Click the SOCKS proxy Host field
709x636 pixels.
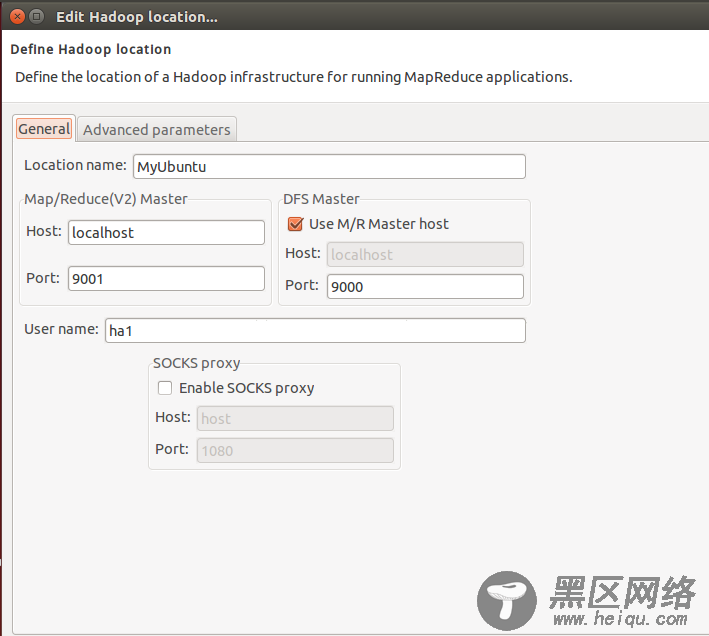(295, 418)
